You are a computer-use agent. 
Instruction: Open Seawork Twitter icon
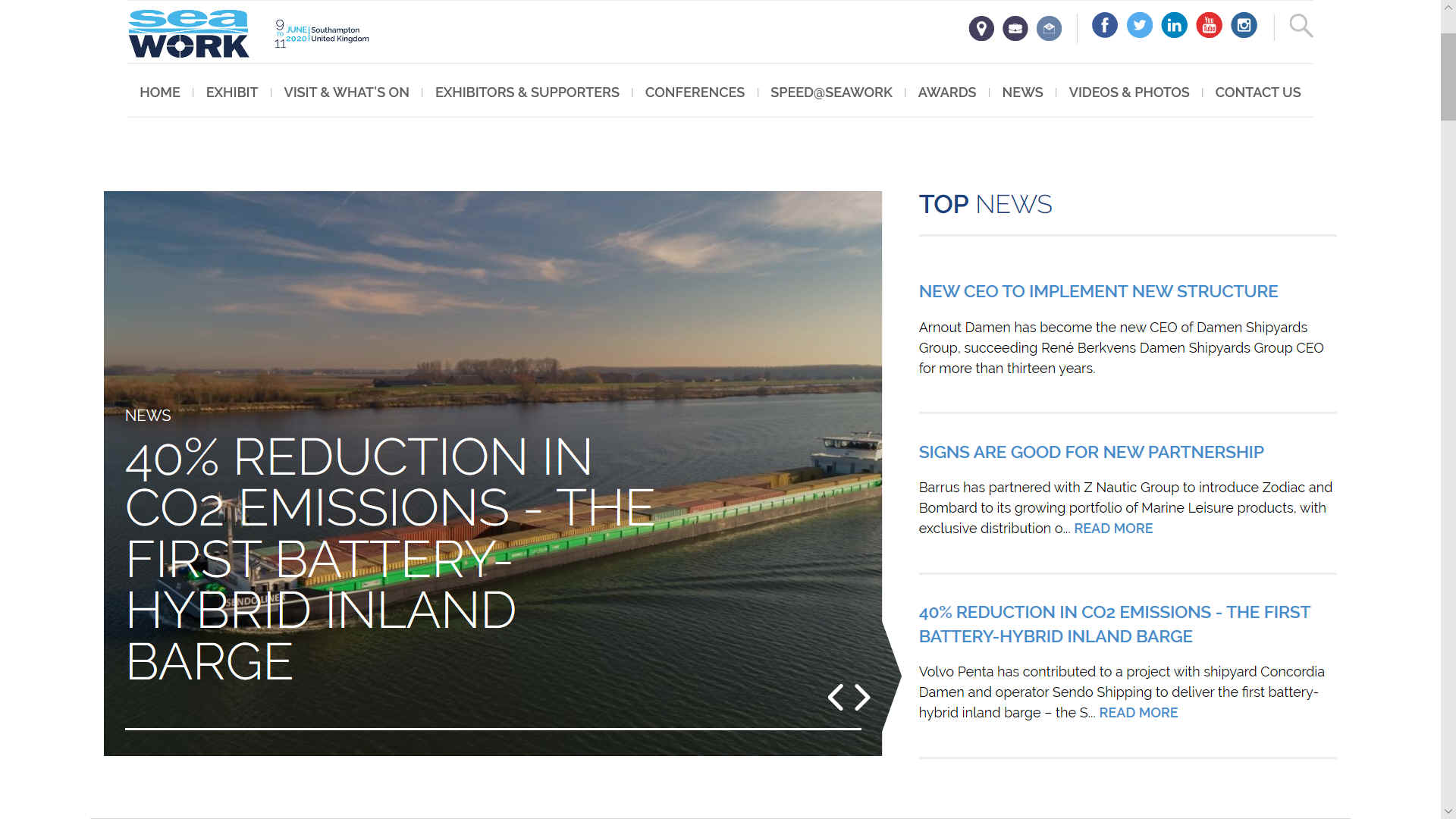(x=1140, y=25)
